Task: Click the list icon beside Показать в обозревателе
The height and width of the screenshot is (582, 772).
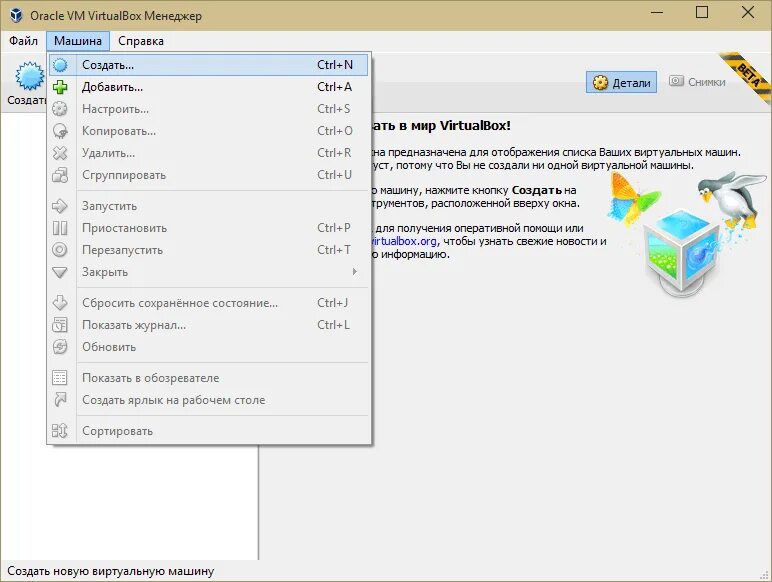Action: pyautogui.click(x=60, y=378)
